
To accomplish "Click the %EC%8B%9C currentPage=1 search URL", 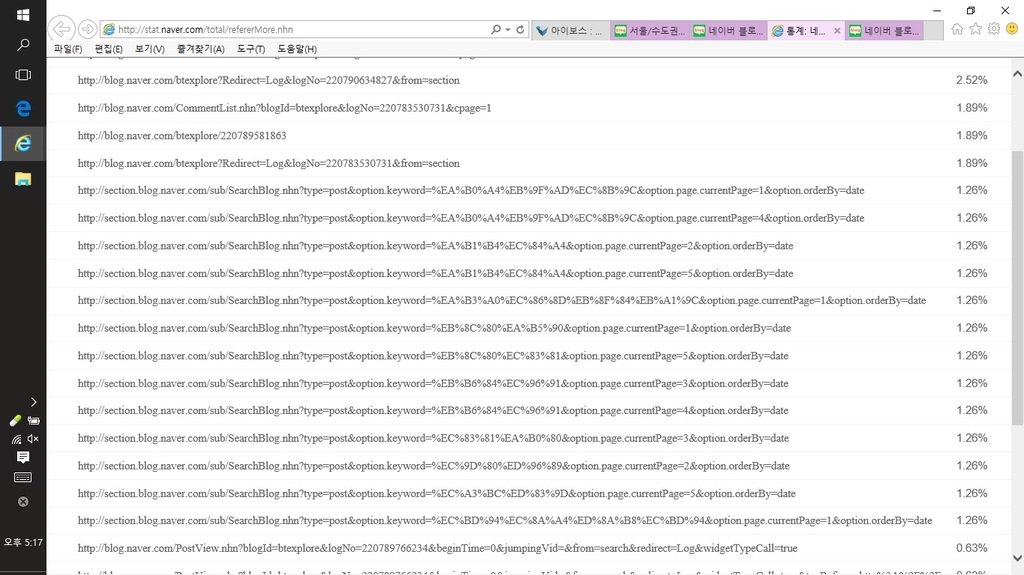I will coord(471,190).
